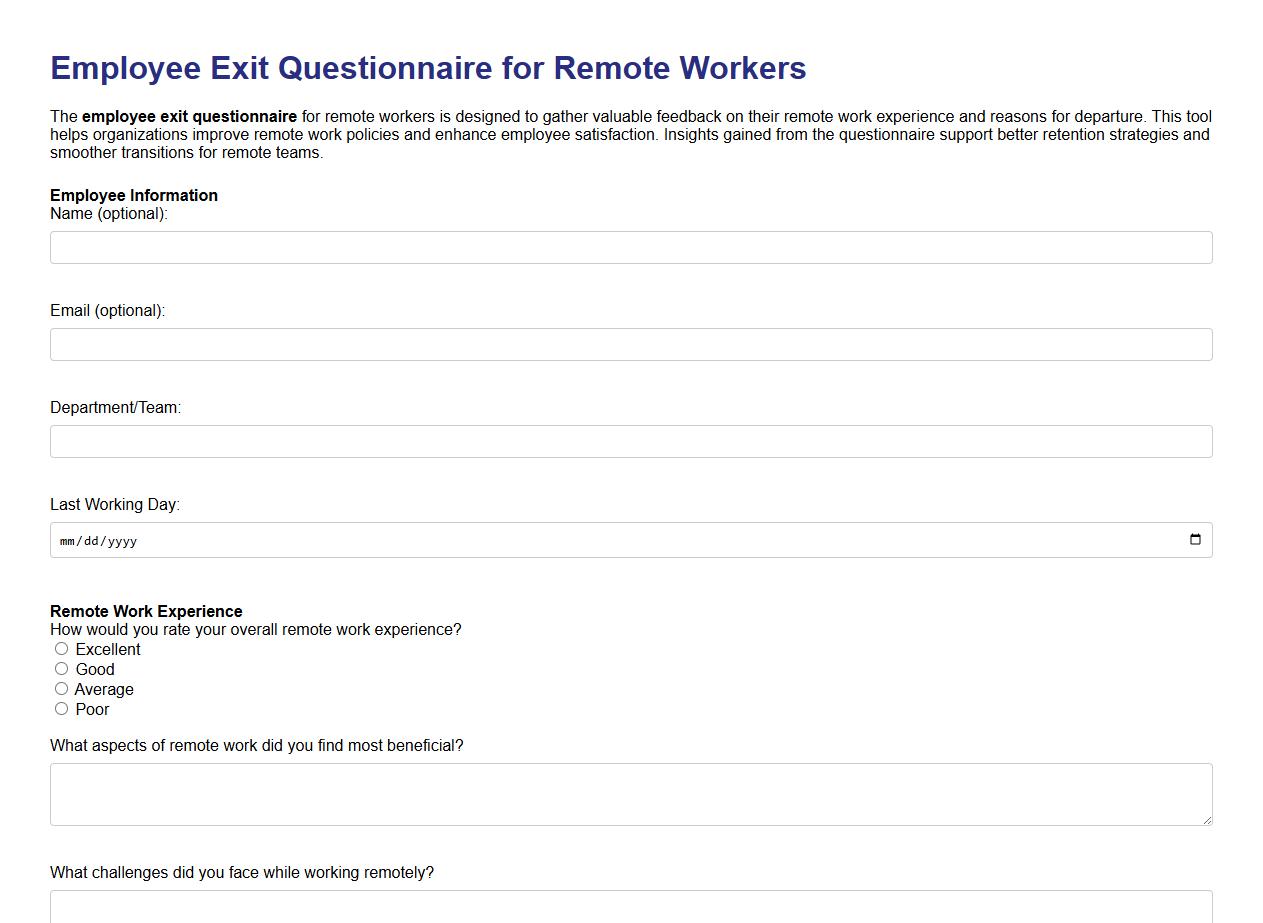Click the challenges text area
The width and height of the screenshot is (1263, 923).
coord(630,910)
